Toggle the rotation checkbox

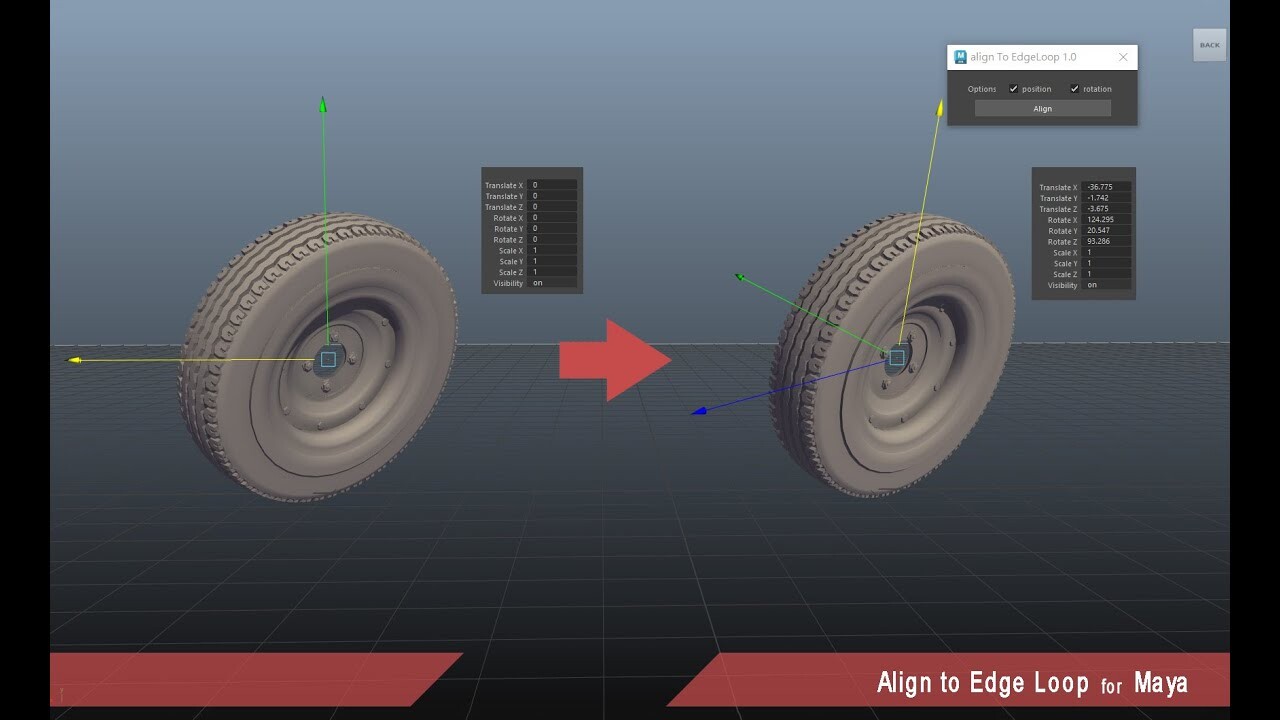tap(1075, 89)
